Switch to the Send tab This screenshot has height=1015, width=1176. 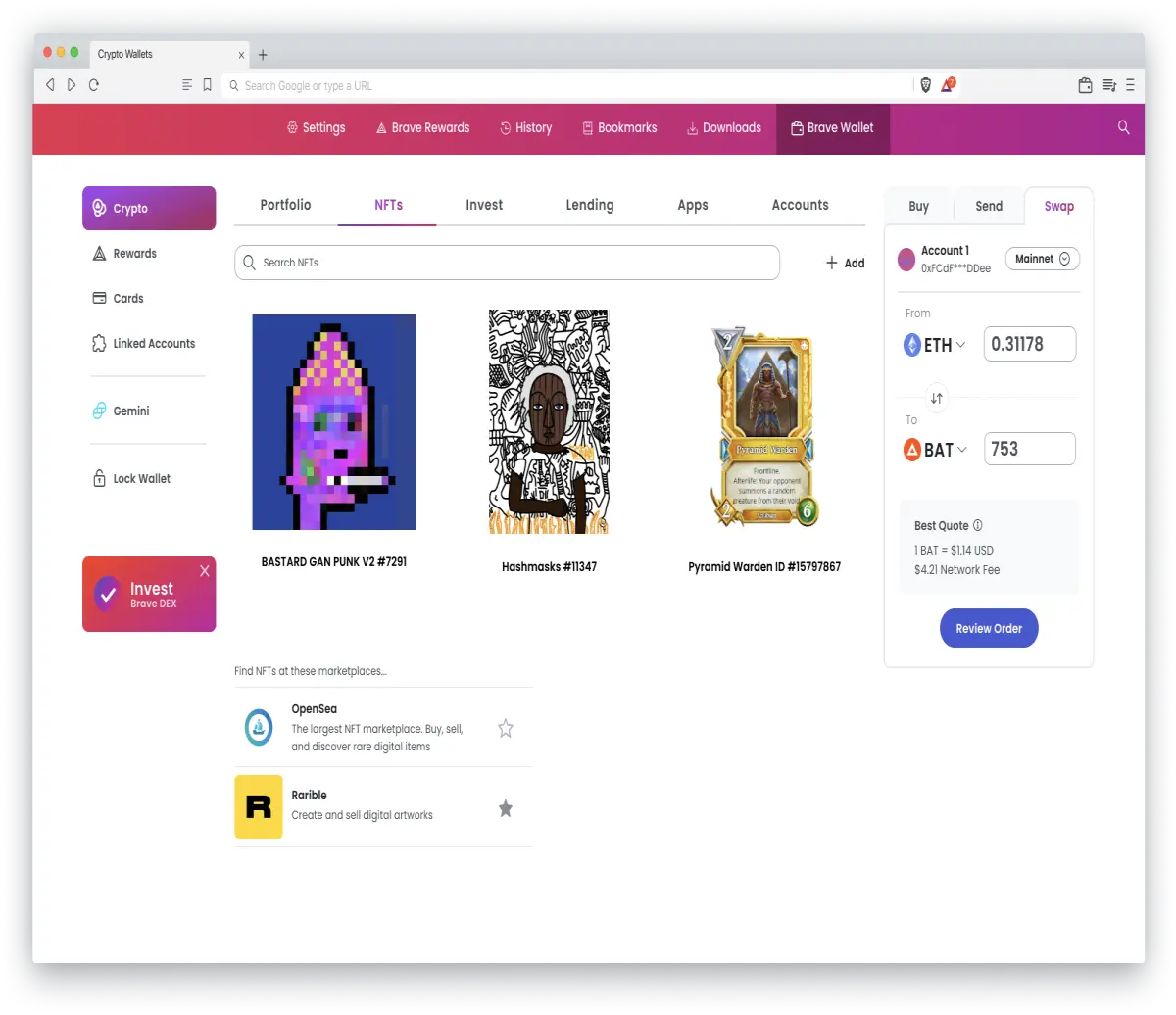(x=989, y=206)
